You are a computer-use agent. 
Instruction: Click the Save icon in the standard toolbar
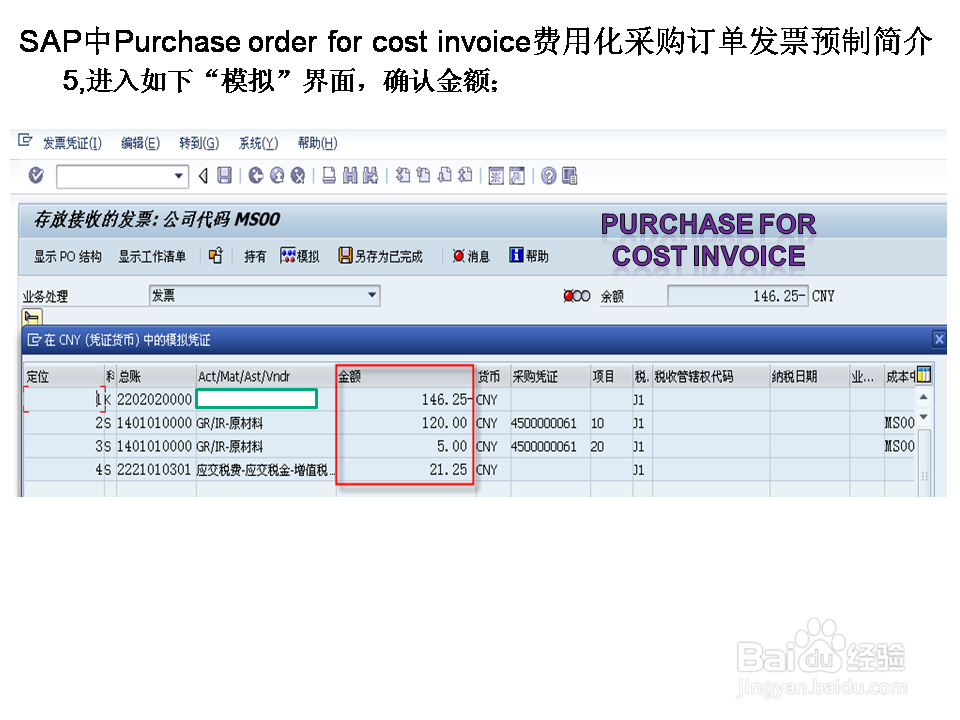222,175
